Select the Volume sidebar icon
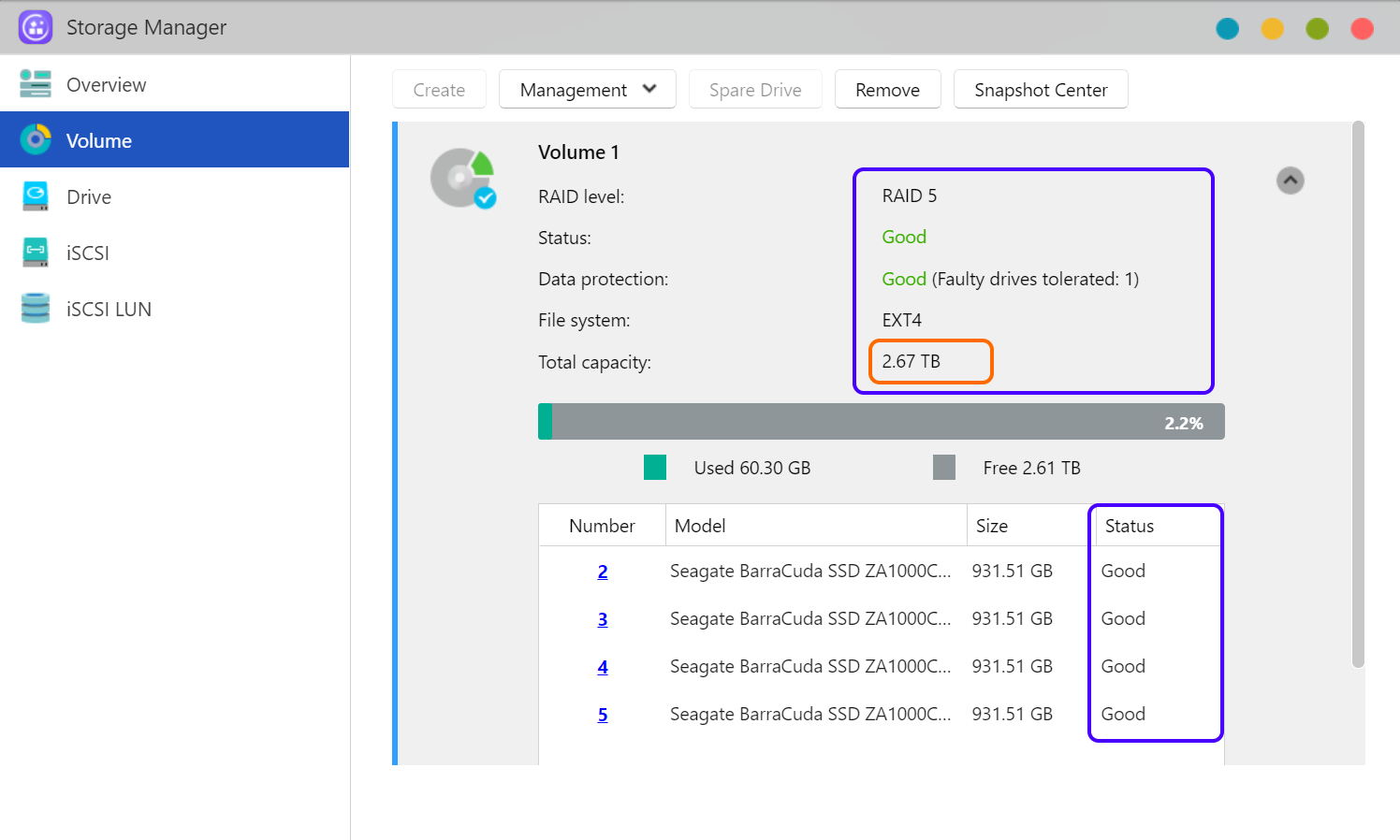Image resolution: width=1400 pixels, height=840 pixels. [x=36, y=140]
